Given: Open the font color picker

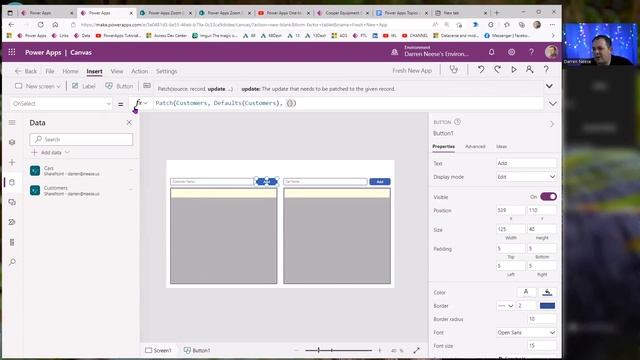Looking at the screenshot, I should (x=526, y=292).
